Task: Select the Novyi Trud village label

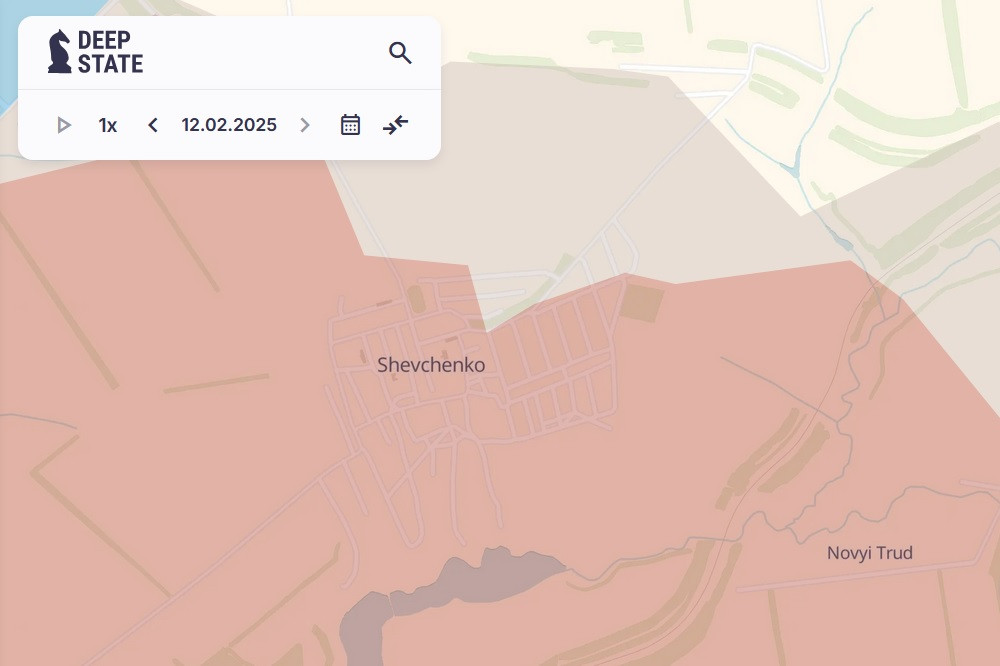Action: [x=869, y=553]
